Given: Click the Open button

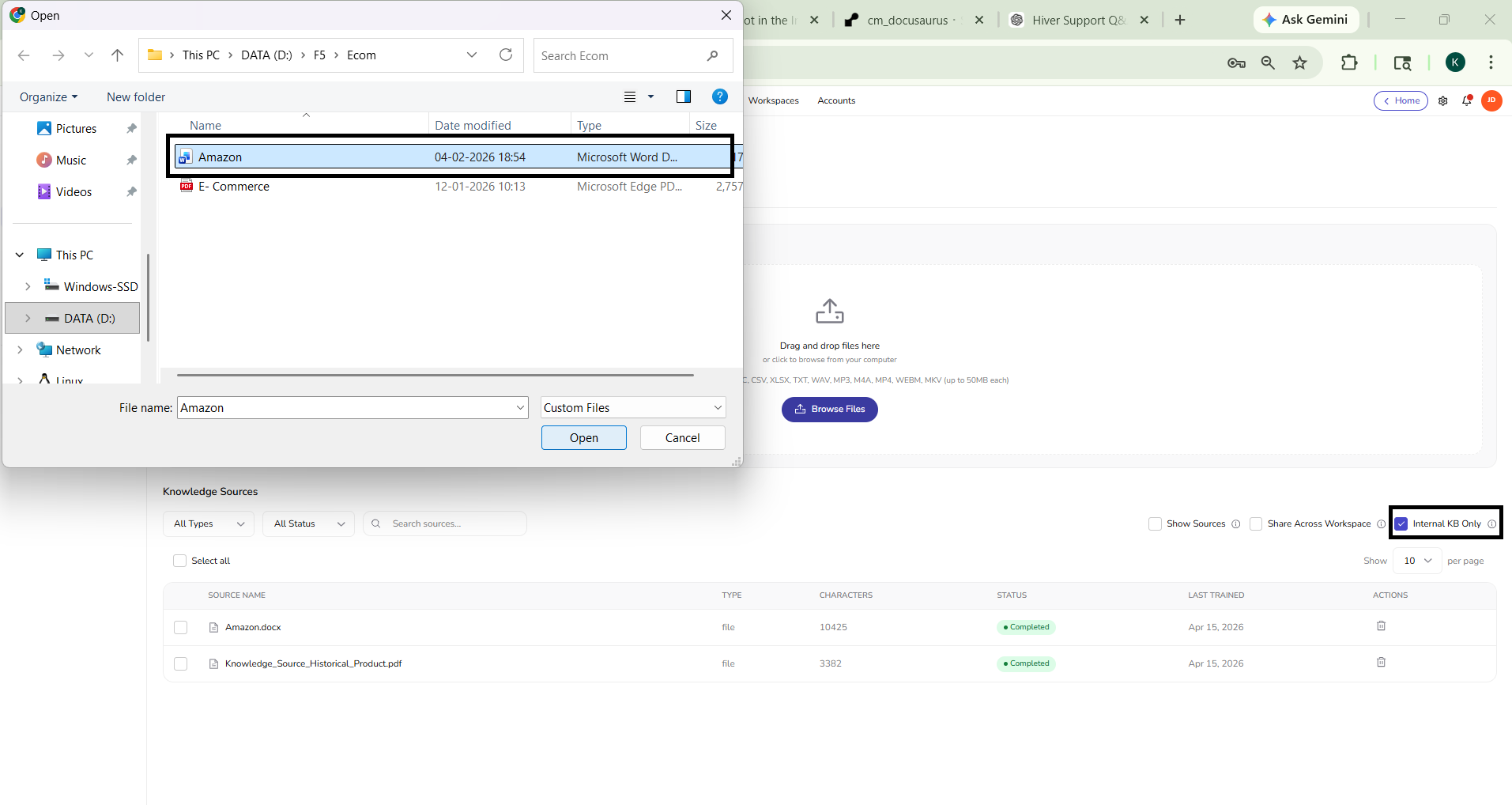Looking at the screenshot, I should pos(583,438).
